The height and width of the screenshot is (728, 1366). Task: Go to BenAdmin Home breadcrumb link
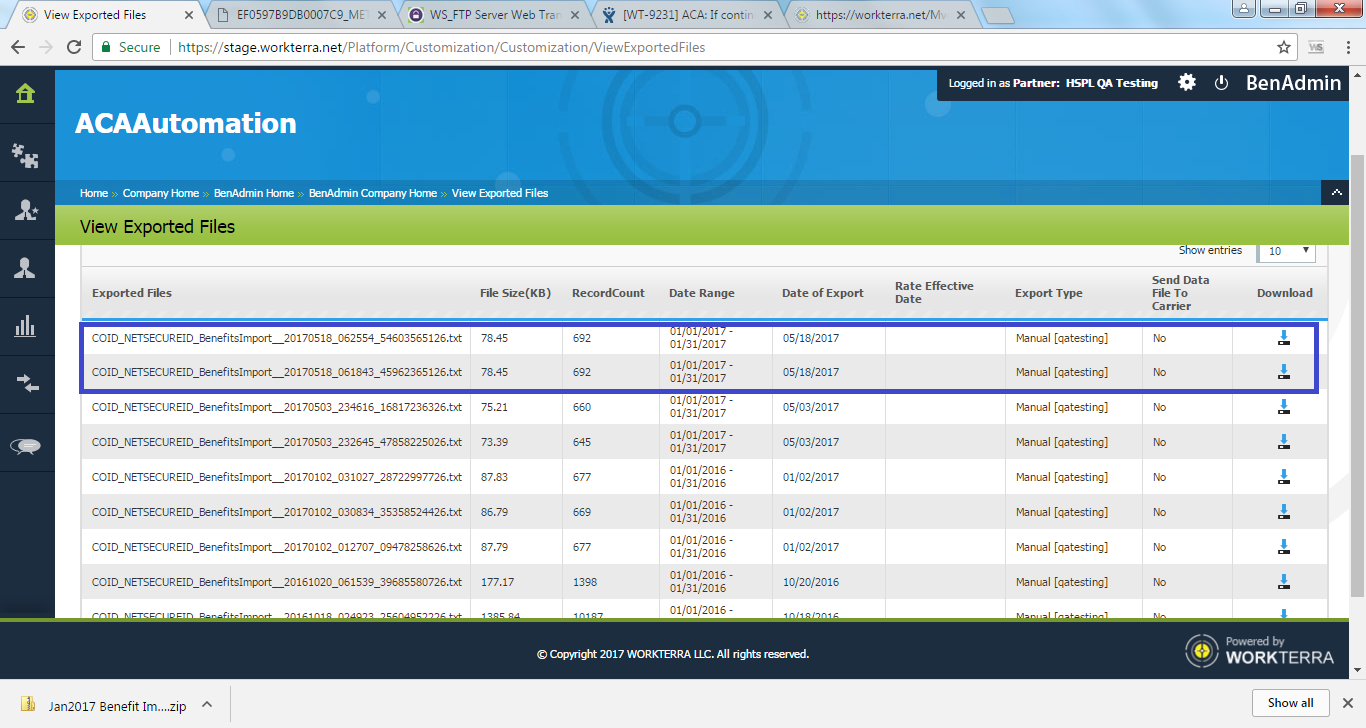click(254, 193)
